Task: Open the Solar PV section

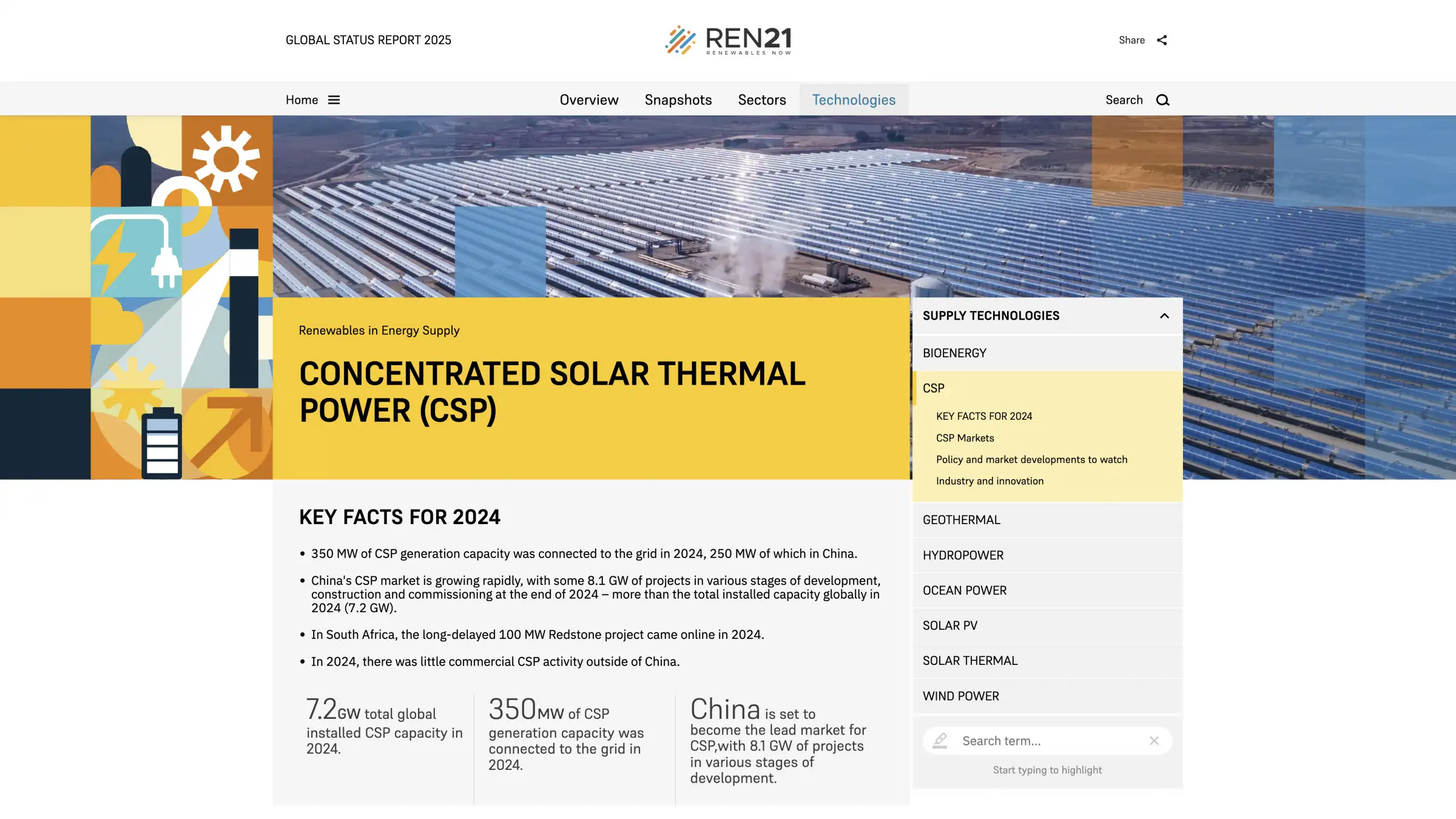Action: click(950, 625)
